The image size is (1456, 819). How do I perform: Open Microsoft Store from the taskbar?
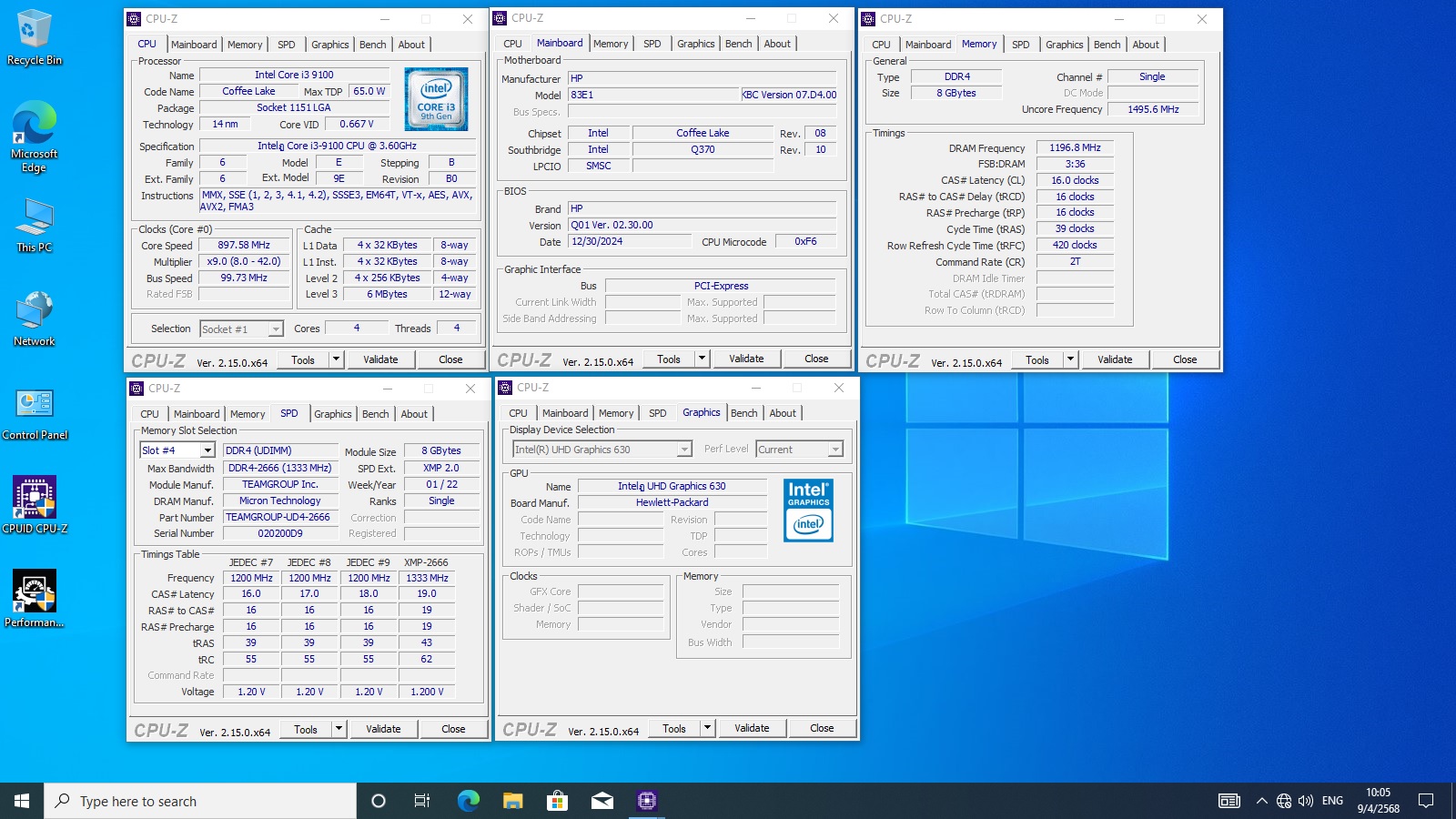[557, 801]
